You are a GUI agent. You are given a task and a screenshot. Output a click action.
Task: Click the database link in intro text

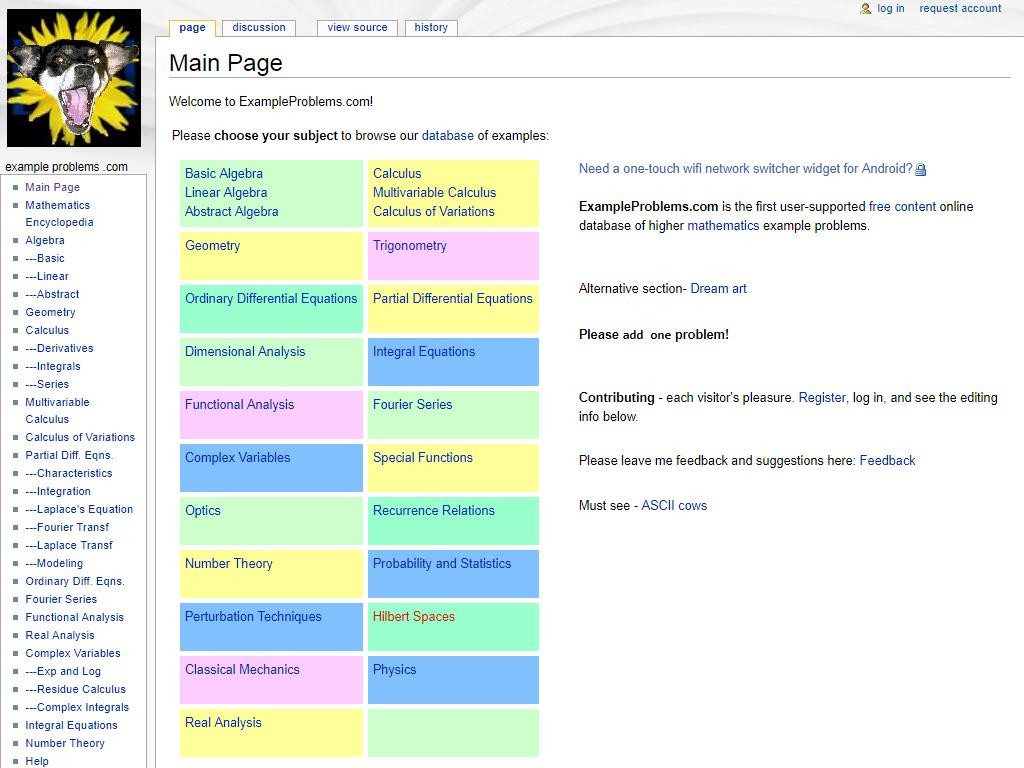click(447, 136)
